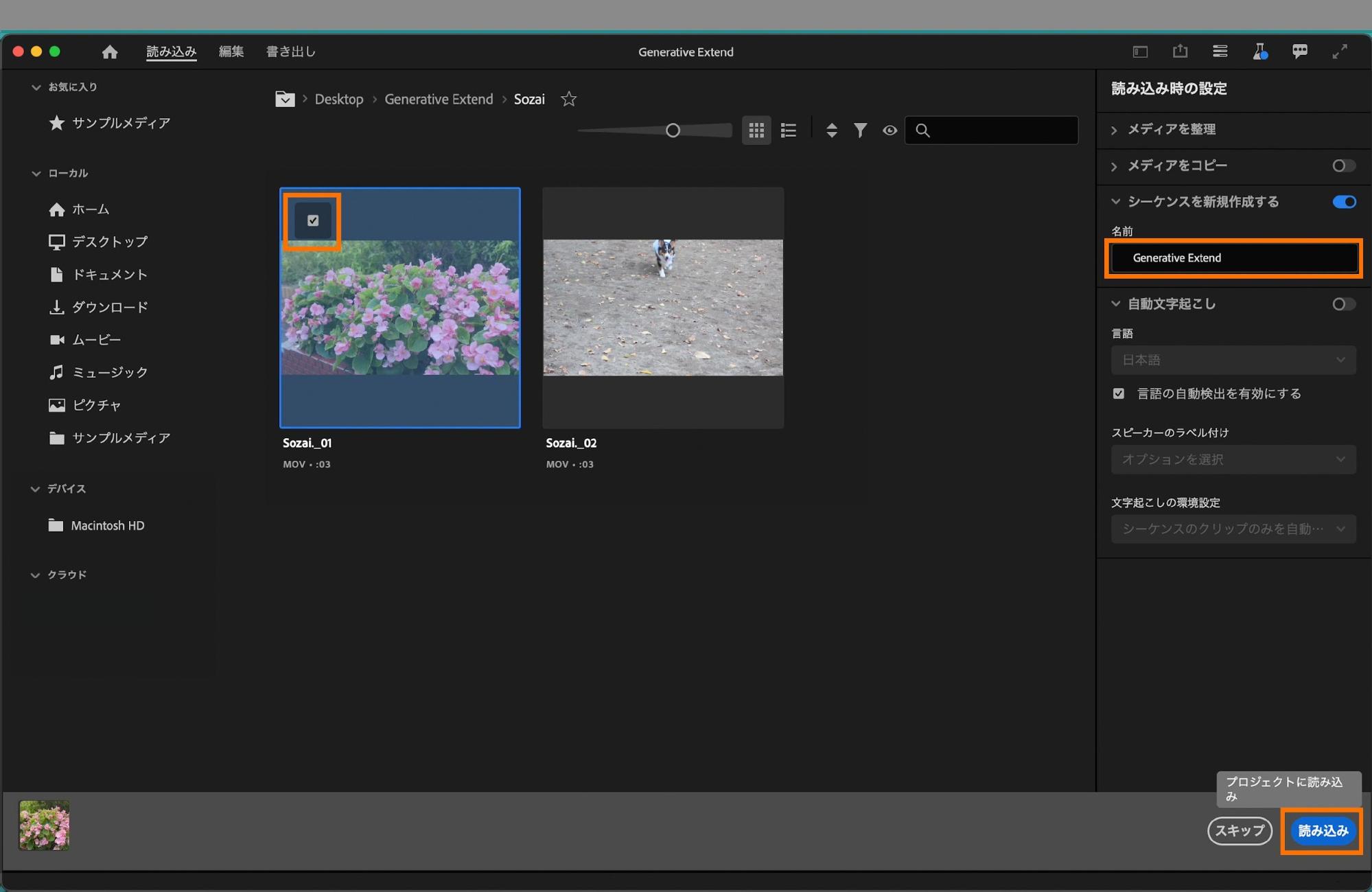Click the Home icon in top bar
This screenshot has height=892, width=1372.
(110, 52)
